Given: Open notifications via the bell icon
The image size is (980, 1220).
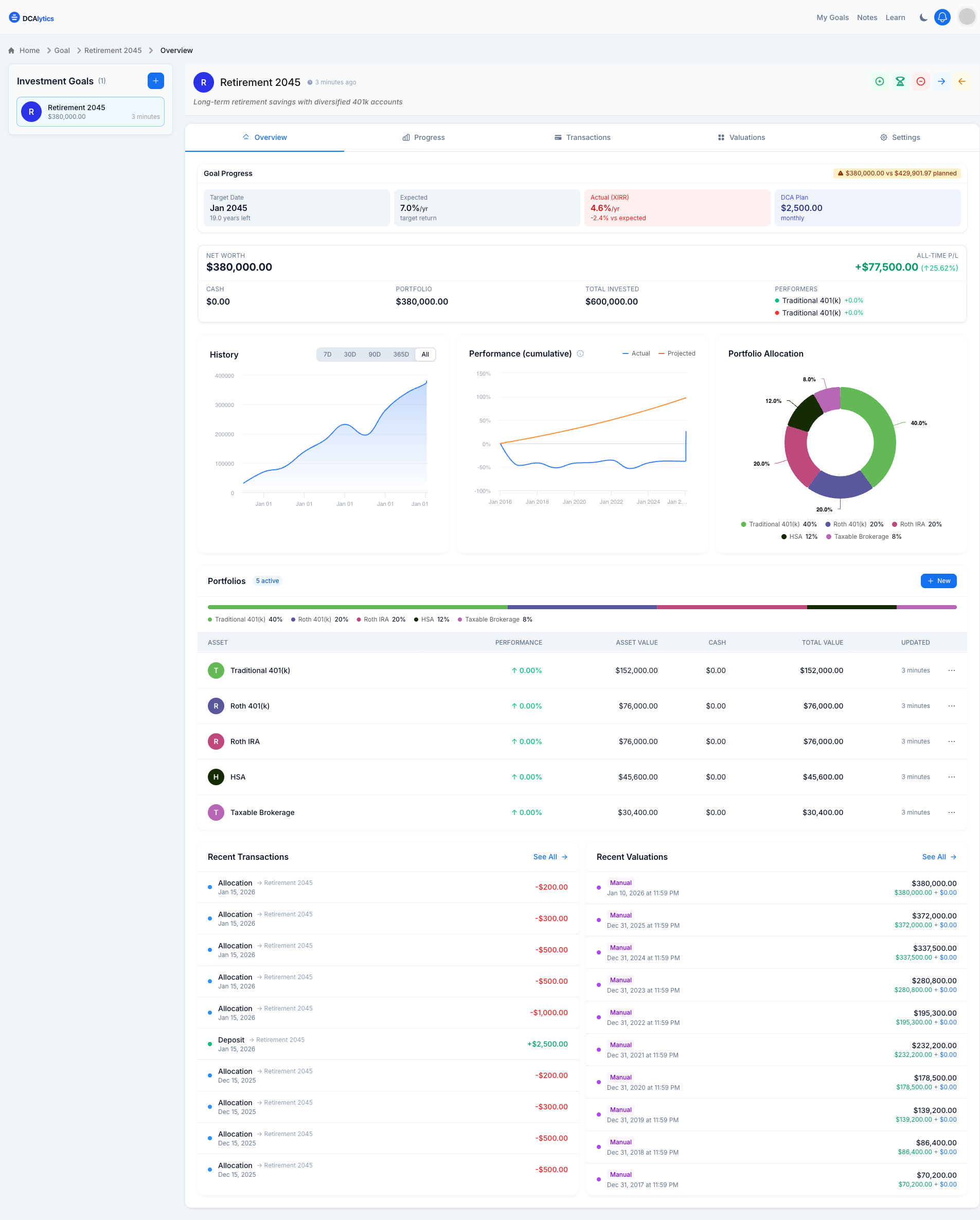Looking at the screenshot, I should [x=942, y=17].
